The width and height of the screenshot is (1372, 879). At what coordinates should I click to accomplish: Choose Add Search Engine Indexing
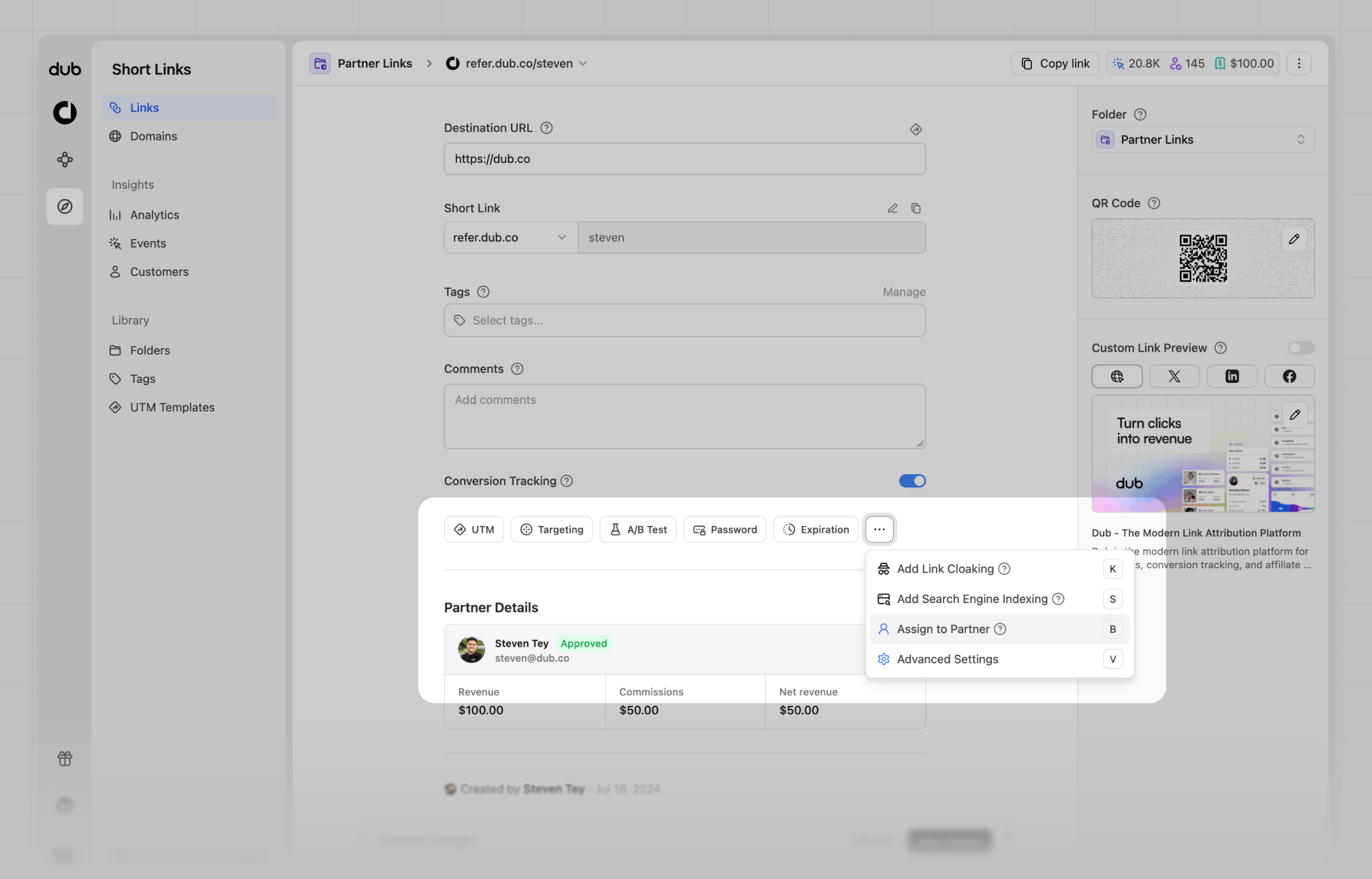tap(999, 599)
